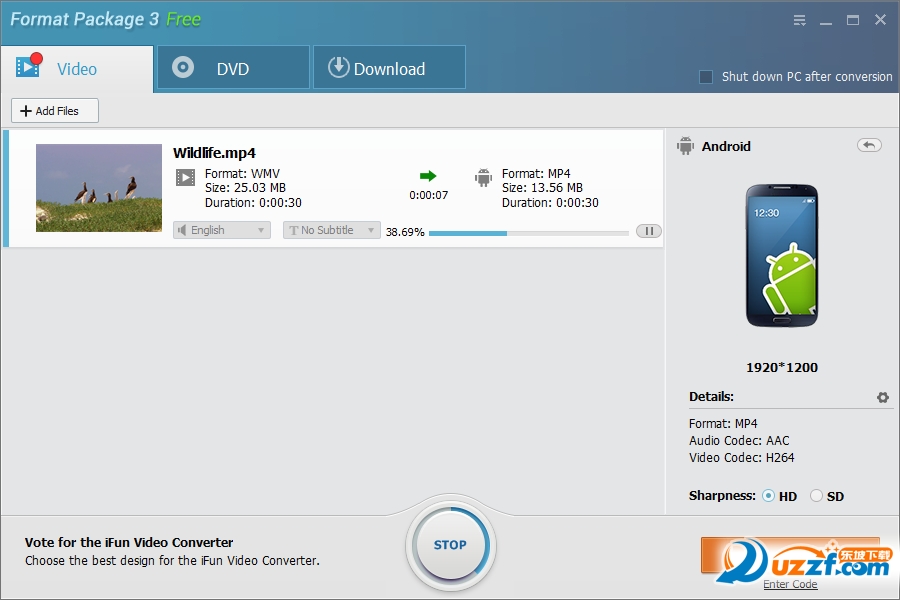
Task: Click the Android robot icon beside output format
Action: click(484, 178)
